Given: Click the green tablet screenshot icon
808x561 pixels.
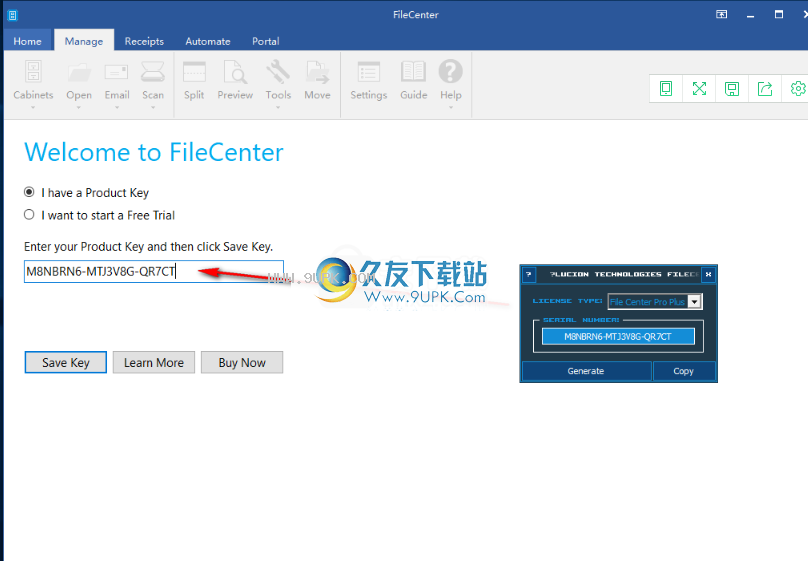Looking at the screenshot, I should pos(666,89).
